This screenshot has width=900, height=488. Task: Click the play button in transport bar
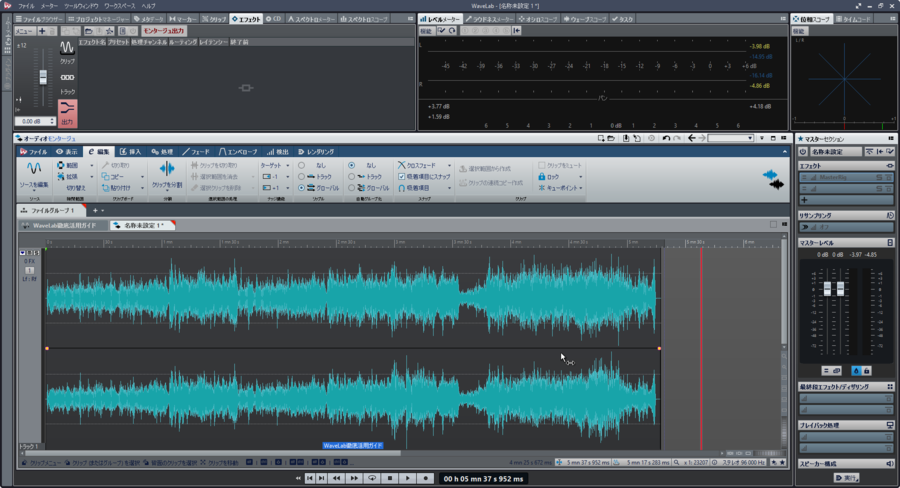pyautogui.click(x=408, y=478)
